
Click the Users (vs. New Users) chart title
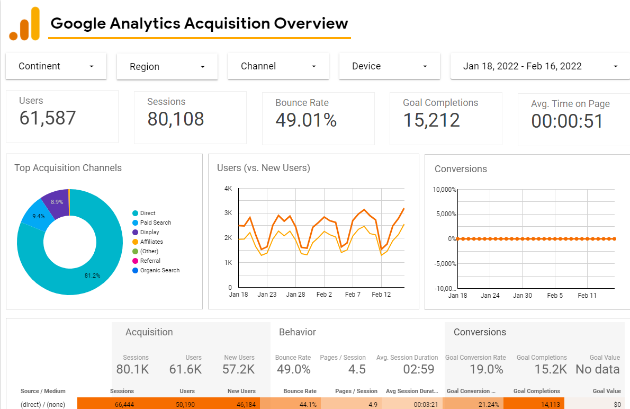(x=264, y=168)
